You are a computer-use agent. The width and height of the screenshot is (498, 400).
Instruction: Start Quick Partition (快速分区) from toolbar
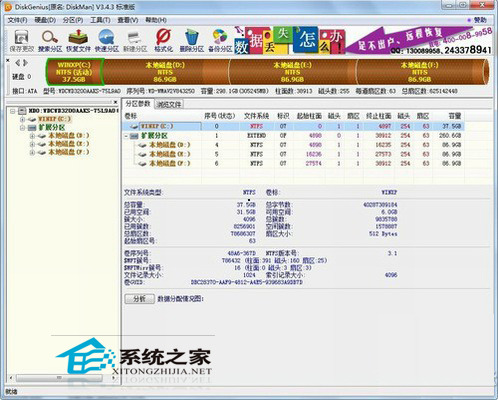click(x=107, y=41)
